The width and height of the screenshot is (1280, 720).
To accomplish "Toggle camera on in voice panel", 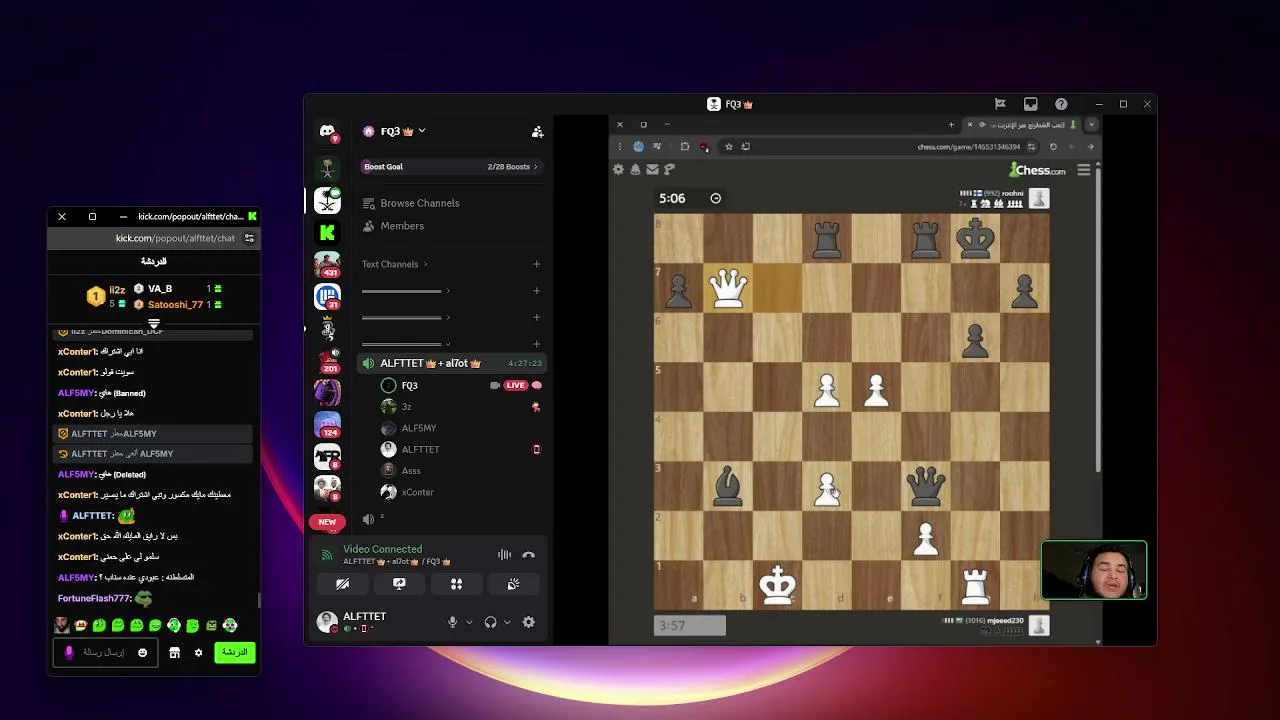I will coord(342,584).
